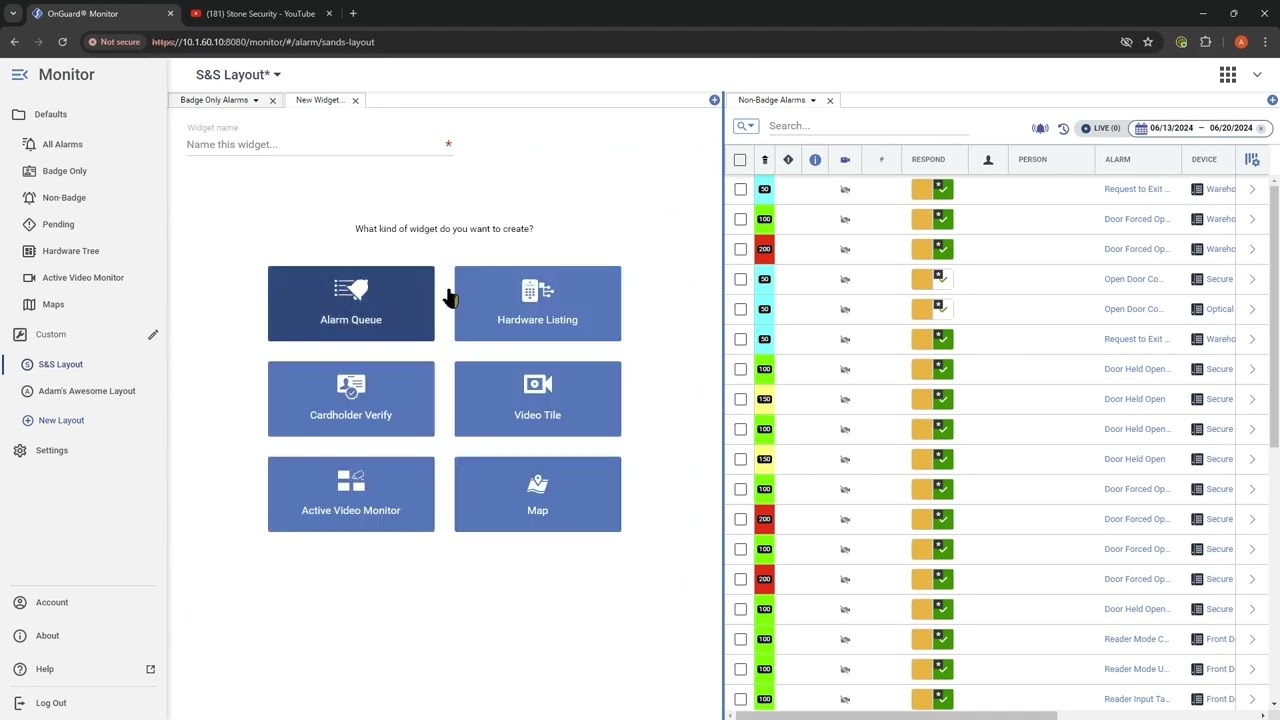Image resolution: width=1280 pixels, height=720 pixels.
Task: Open the Badge Only Alarms tab dropdown
Action: point(256,100)
